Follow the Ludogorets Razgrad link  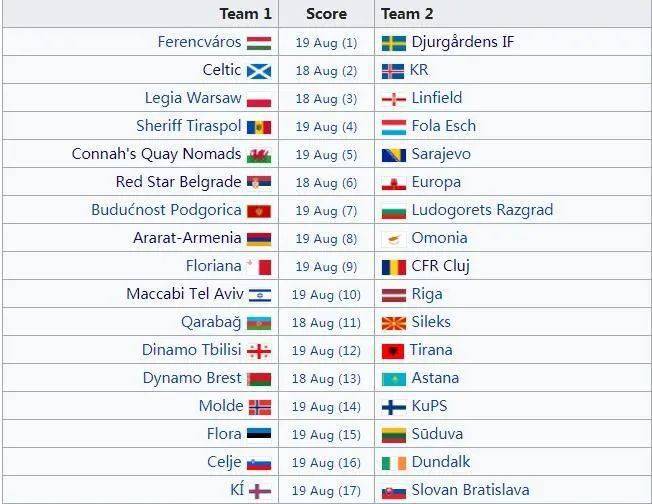click(482, 210)
